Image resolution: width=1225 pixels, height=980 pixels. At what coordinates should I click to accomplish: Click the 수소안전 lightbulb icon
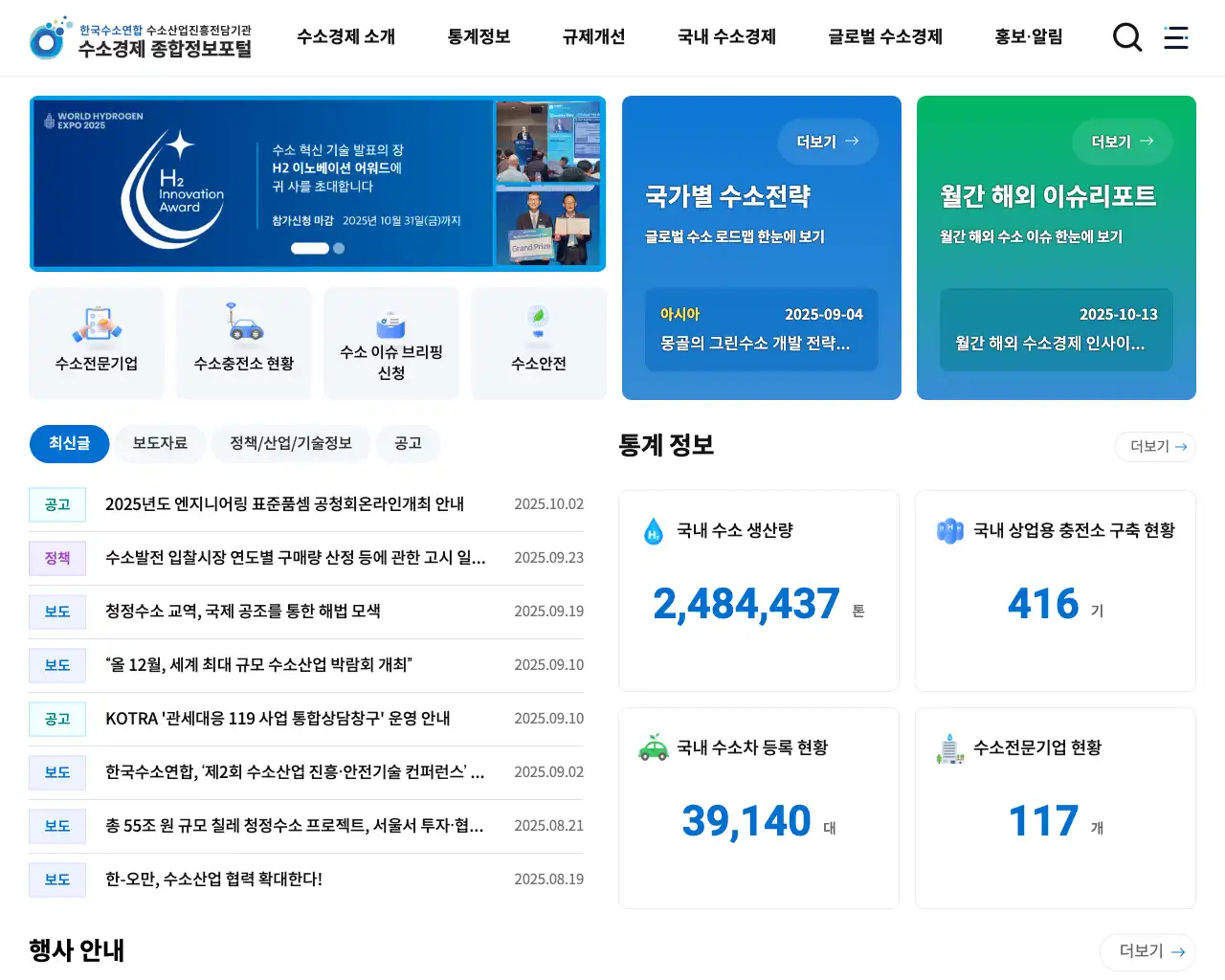coord(538,322)
